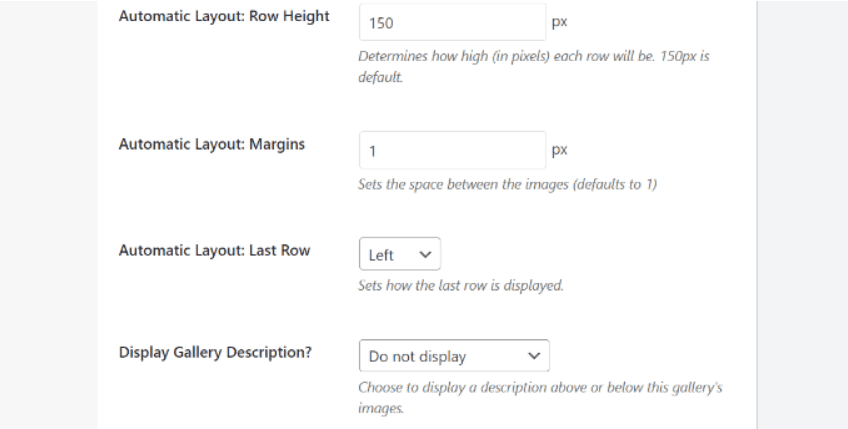
Task: Focus the Margins input field
Action: (x=452, y=150)
